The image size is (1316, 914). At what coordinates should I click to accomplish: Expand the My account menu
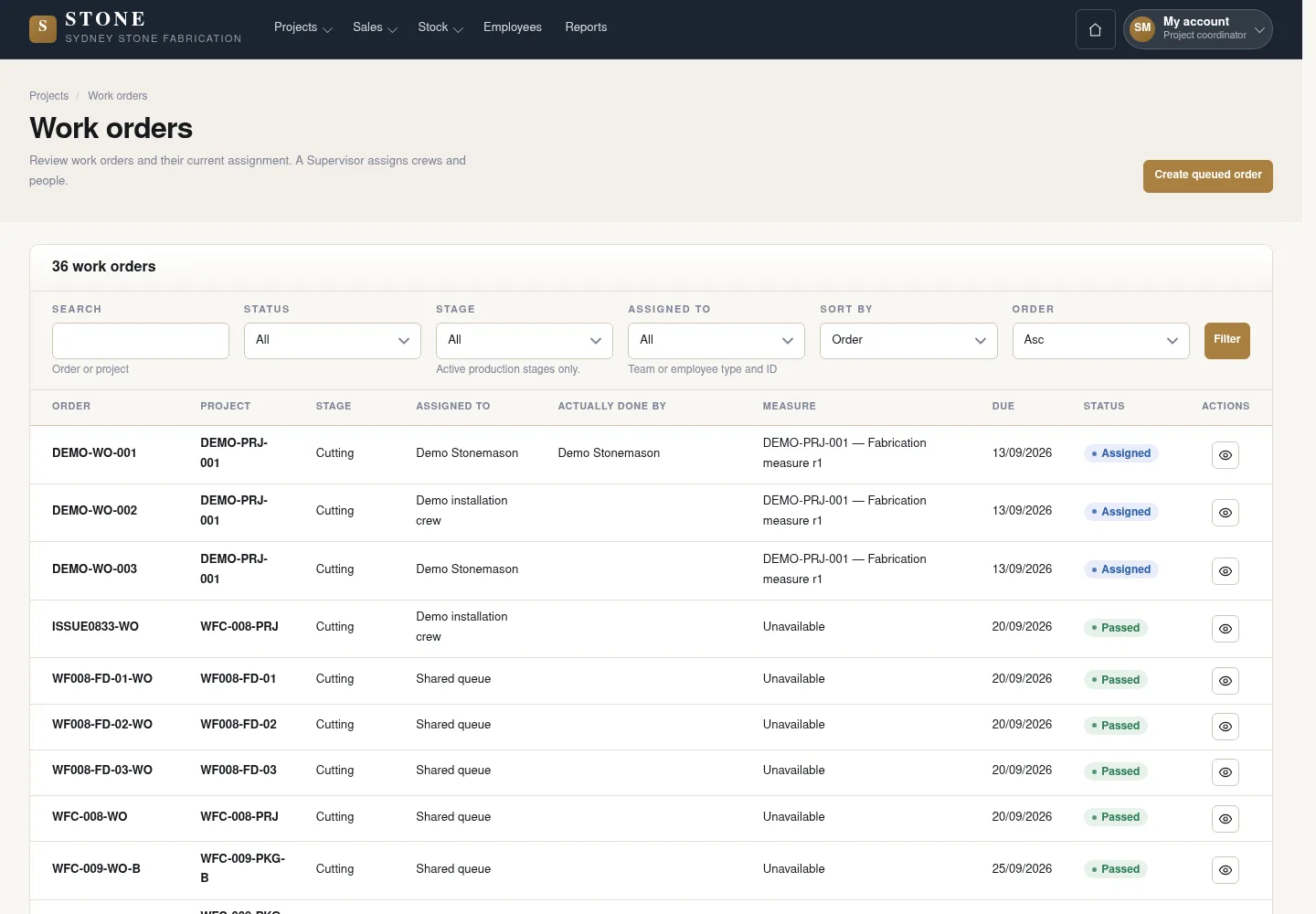click(x=1197, y=29)
